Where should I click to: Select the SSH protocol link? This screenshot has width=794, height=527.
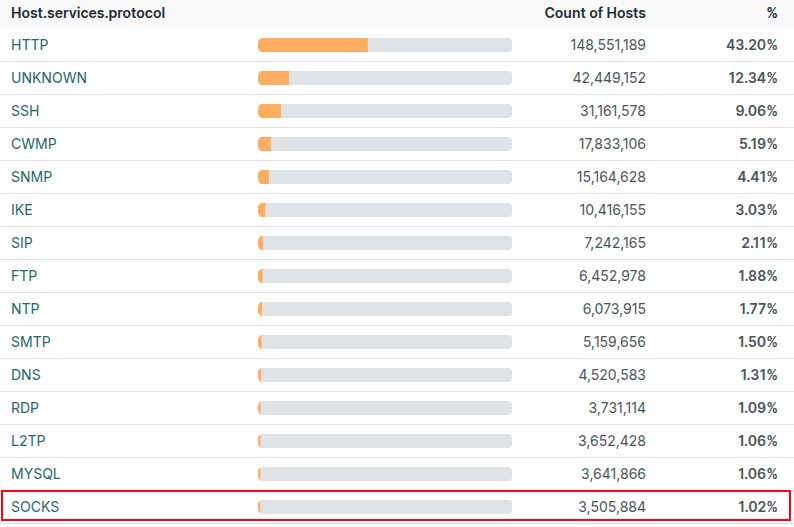click(25, 111)
